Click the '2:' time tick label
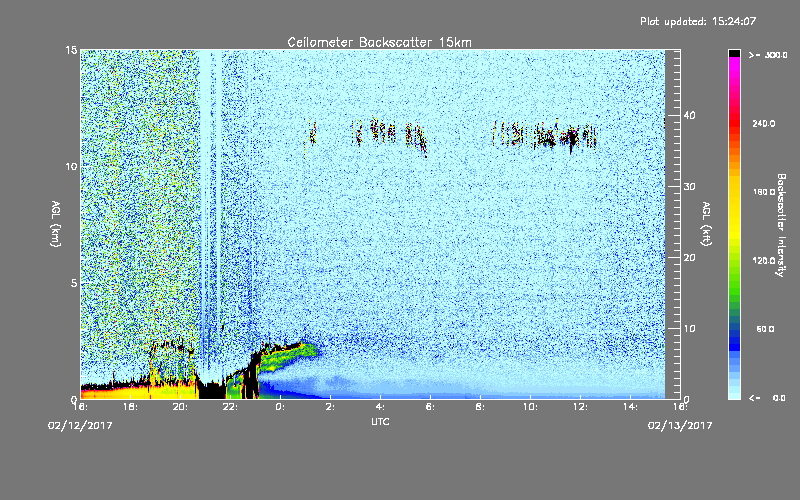 pos(330,407)
